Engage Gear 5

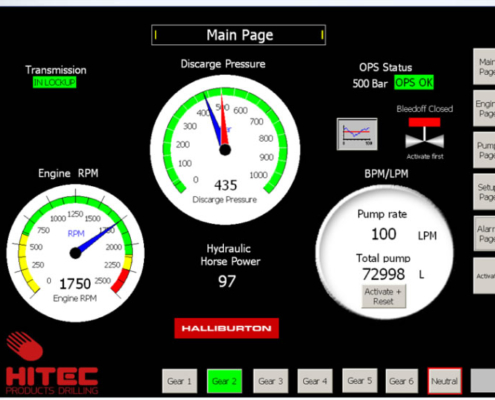(360, 380)
